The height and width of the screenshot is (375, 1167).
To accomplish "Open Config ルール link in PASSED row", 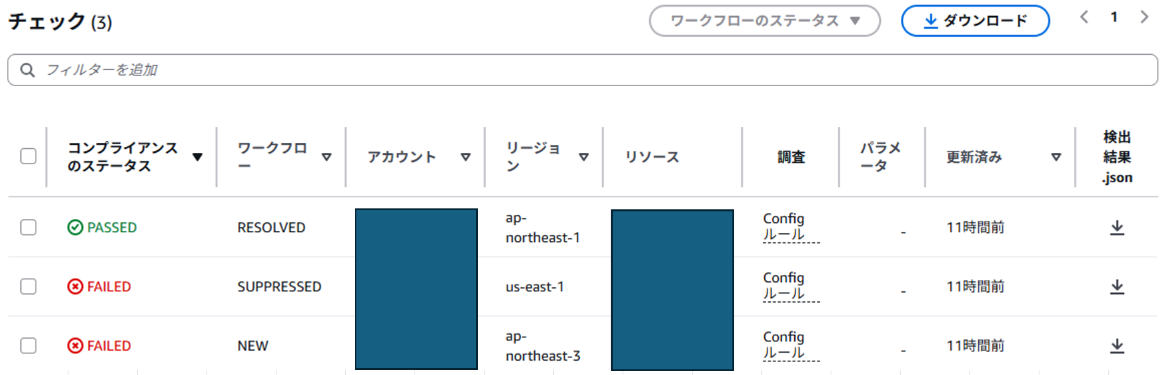I will 790,226.
